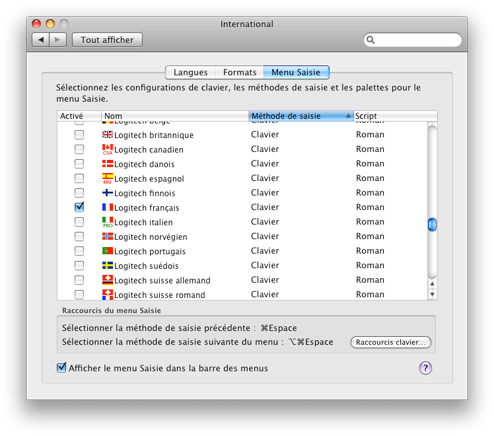Click the scrollbar down arrow

pyautogui.click(x=432, y=294)
